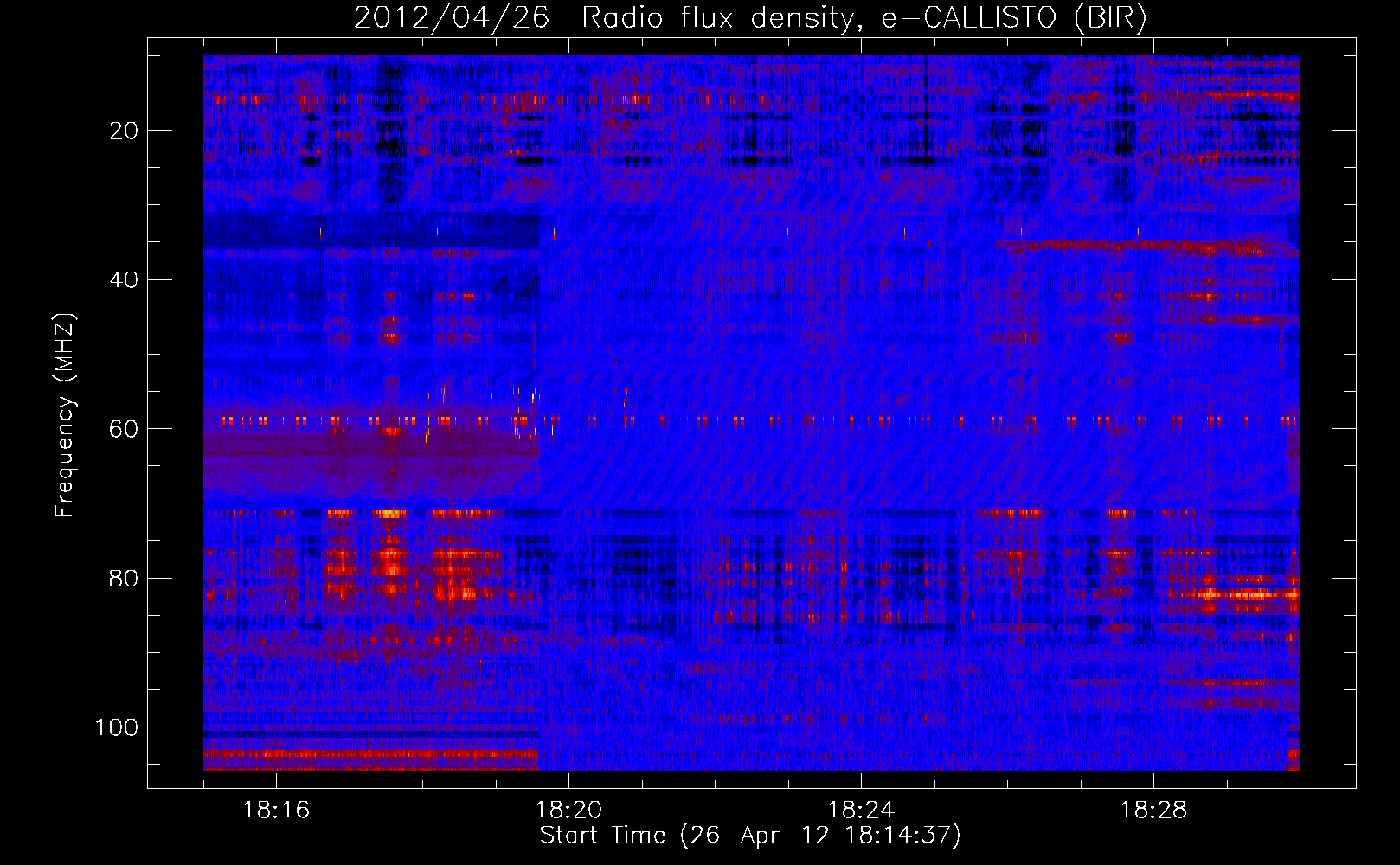Click the 'Start Time (26-Apr-12 18:14:37)' x-axis label
The width and height of the screenshot is (1400, 865).
pos(750,836)
